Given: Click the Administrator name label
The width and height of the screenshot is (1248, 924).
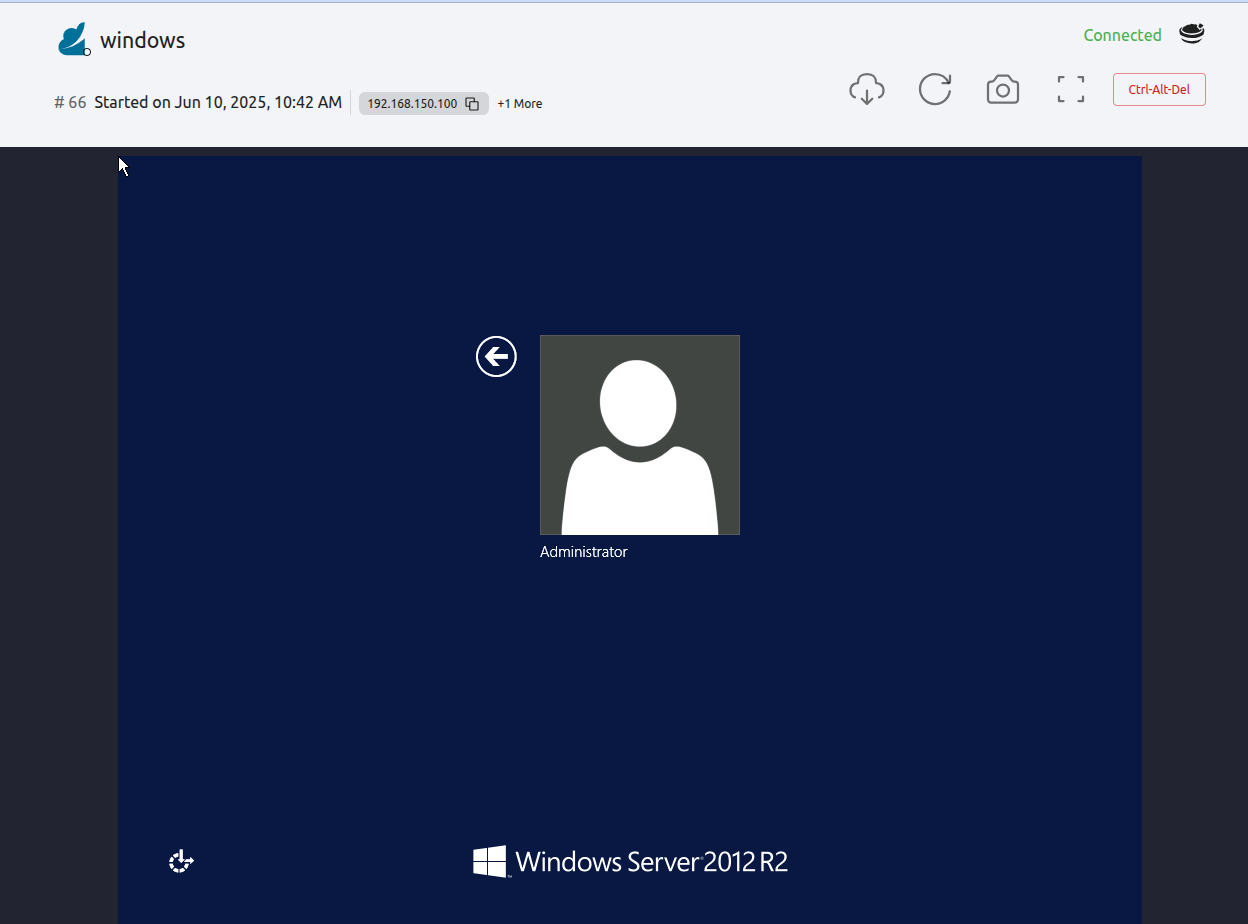Looking at the screenshot, I should (584, 551).
